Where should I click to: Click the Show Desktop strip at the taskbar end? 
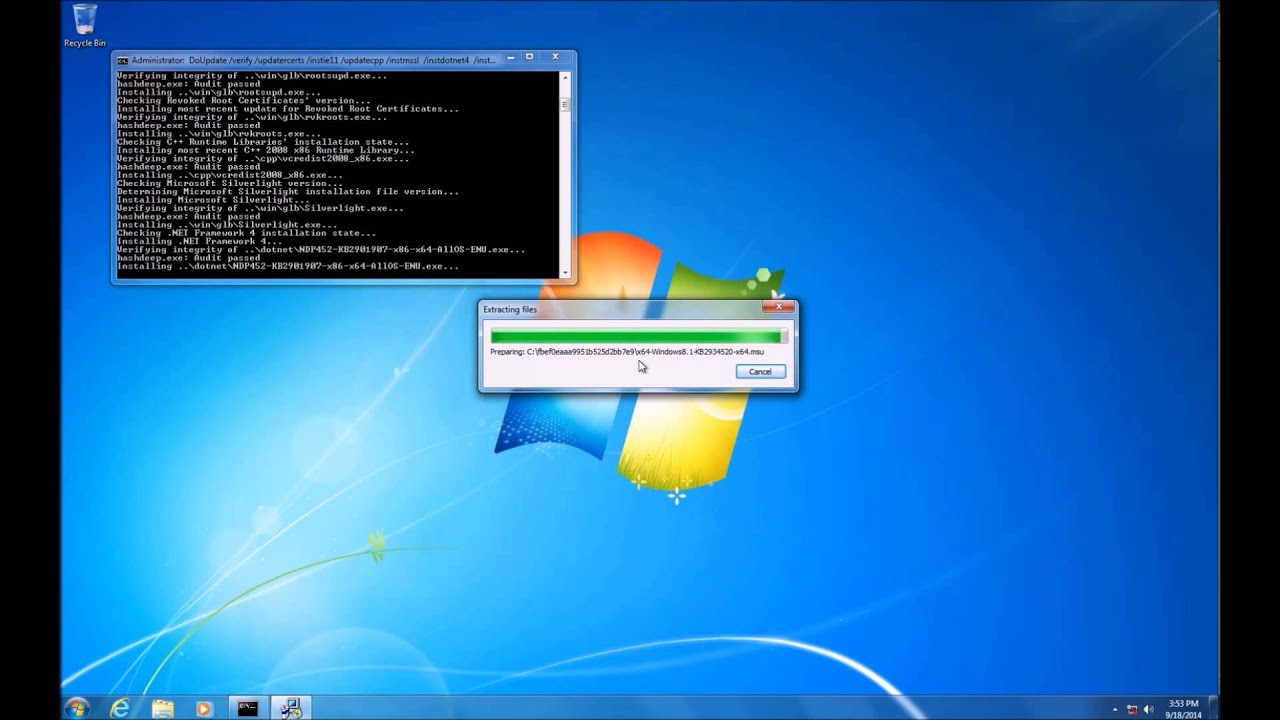point(1214,708)
